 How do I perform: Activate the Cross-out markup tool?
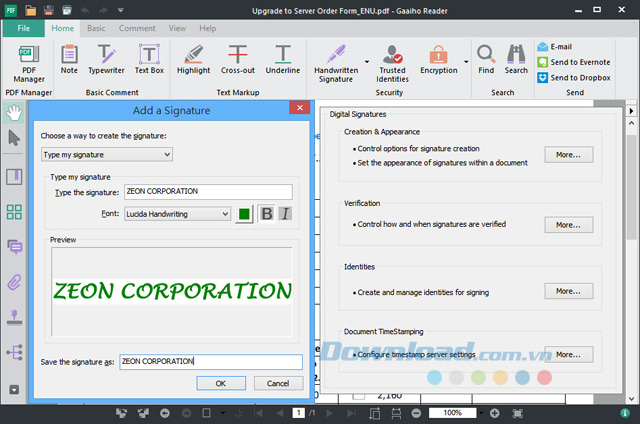pyautogui.click(x=238, y=60)
